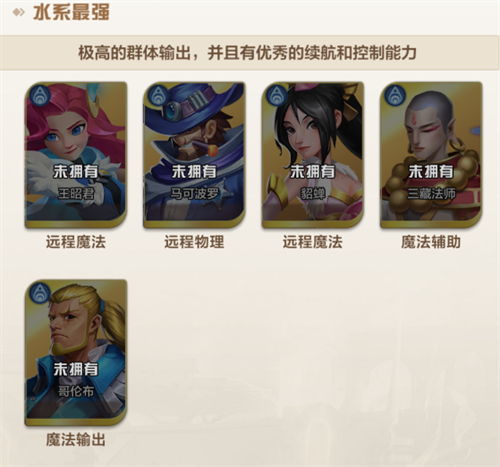The image size is (500, 467).
Task: Select the 三藏法师 hero portrait
Action: coord(431,155)
